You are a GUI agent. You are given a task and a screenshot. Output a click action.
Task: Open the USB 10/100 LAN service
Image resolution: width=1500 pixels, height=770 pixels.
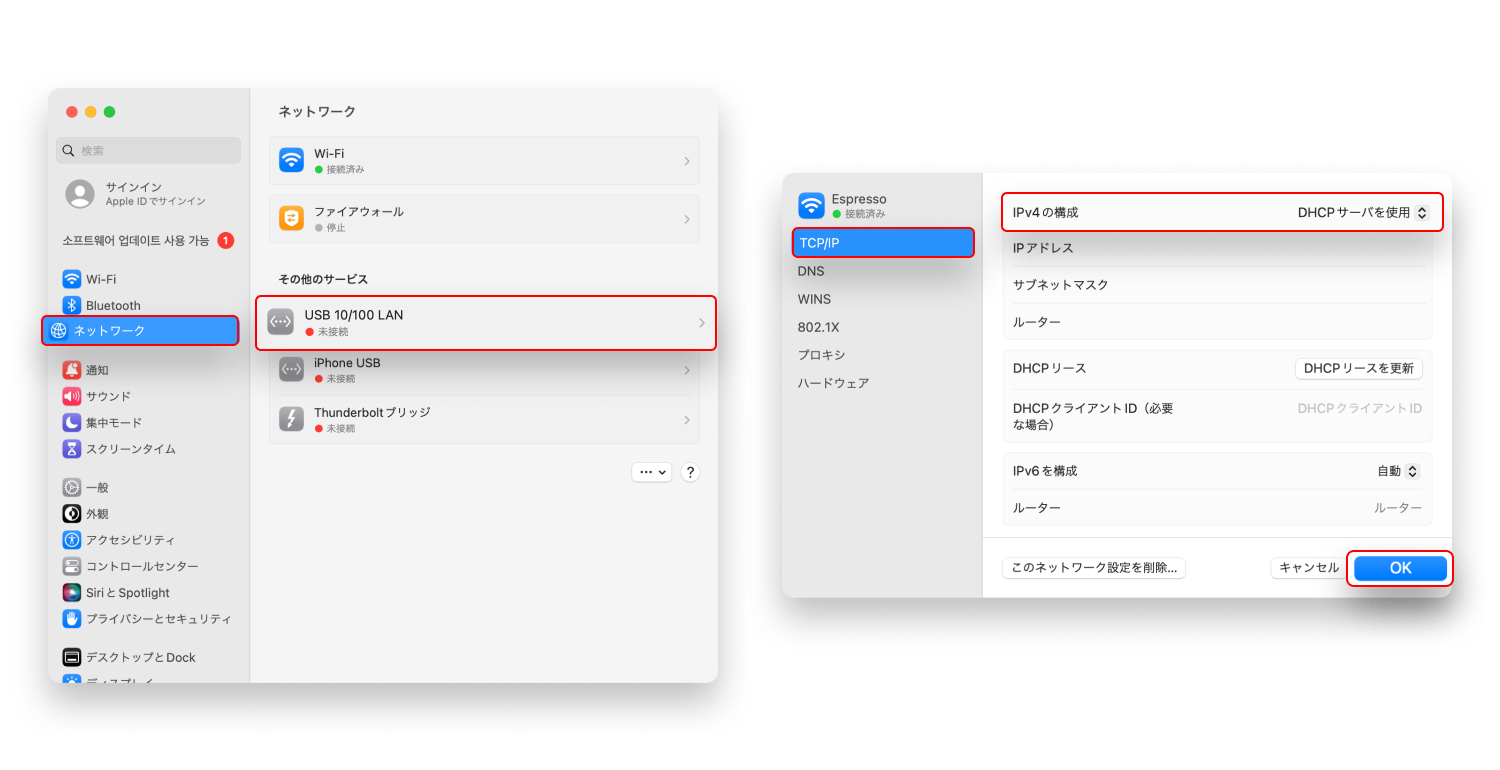485,323
